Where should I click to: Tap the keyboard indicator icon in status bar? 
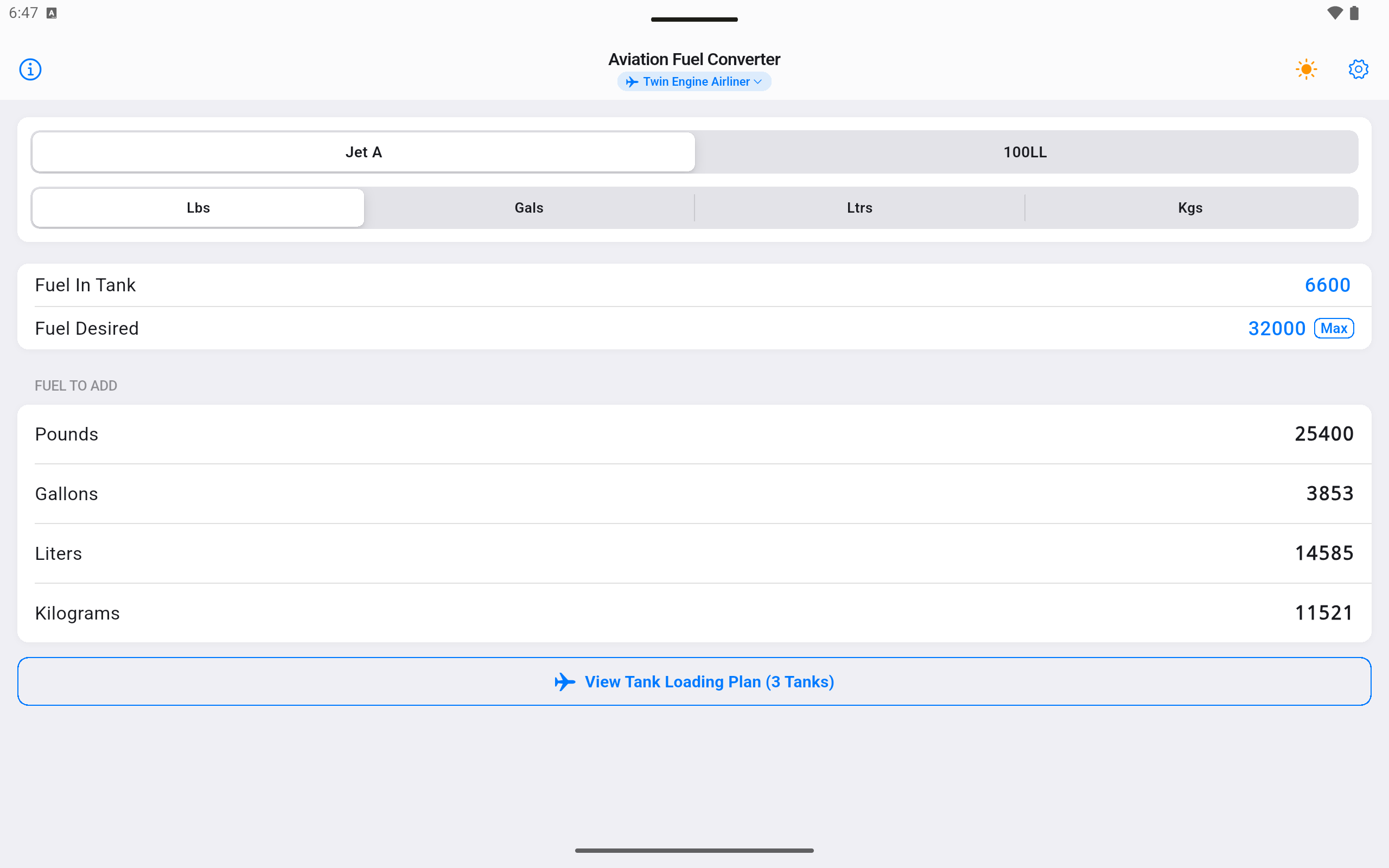52,13
